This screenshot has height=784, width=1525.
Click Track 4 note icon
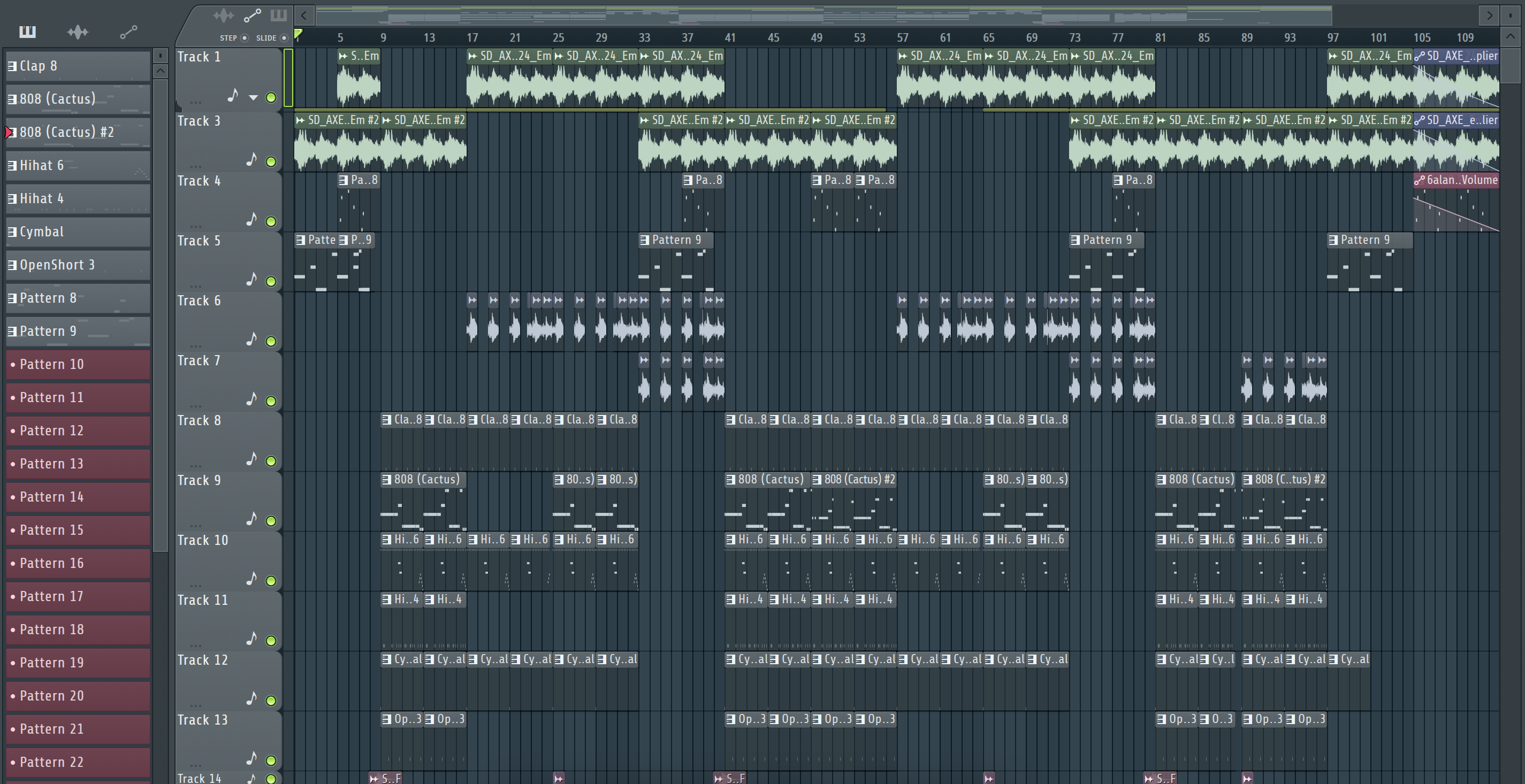(251, 219)
